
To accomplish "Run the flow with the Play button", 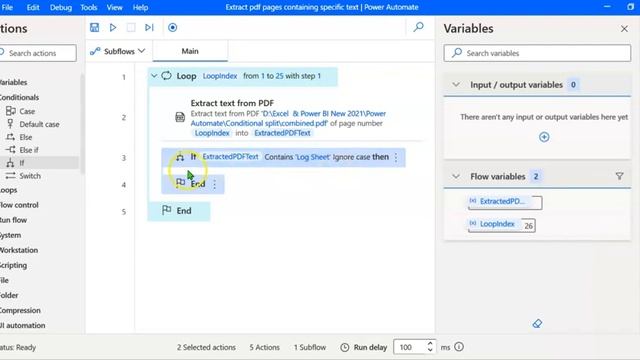I will [x=113, y=27].
